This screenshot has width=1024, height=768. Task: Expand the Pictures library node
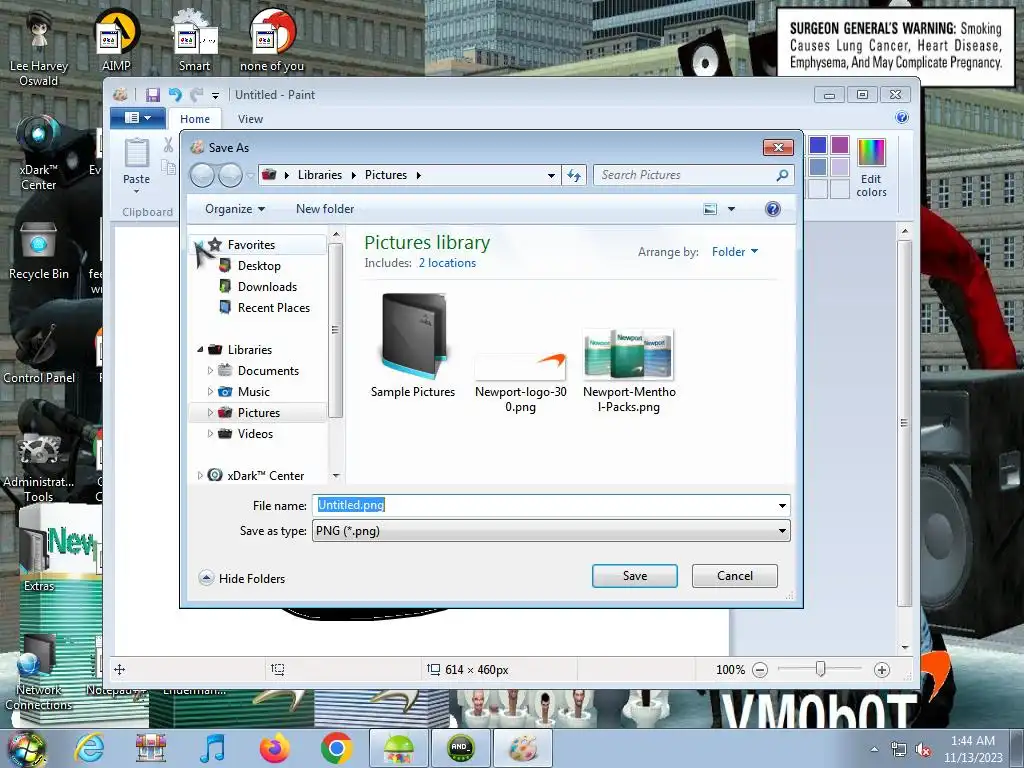(x=210, y=413)
